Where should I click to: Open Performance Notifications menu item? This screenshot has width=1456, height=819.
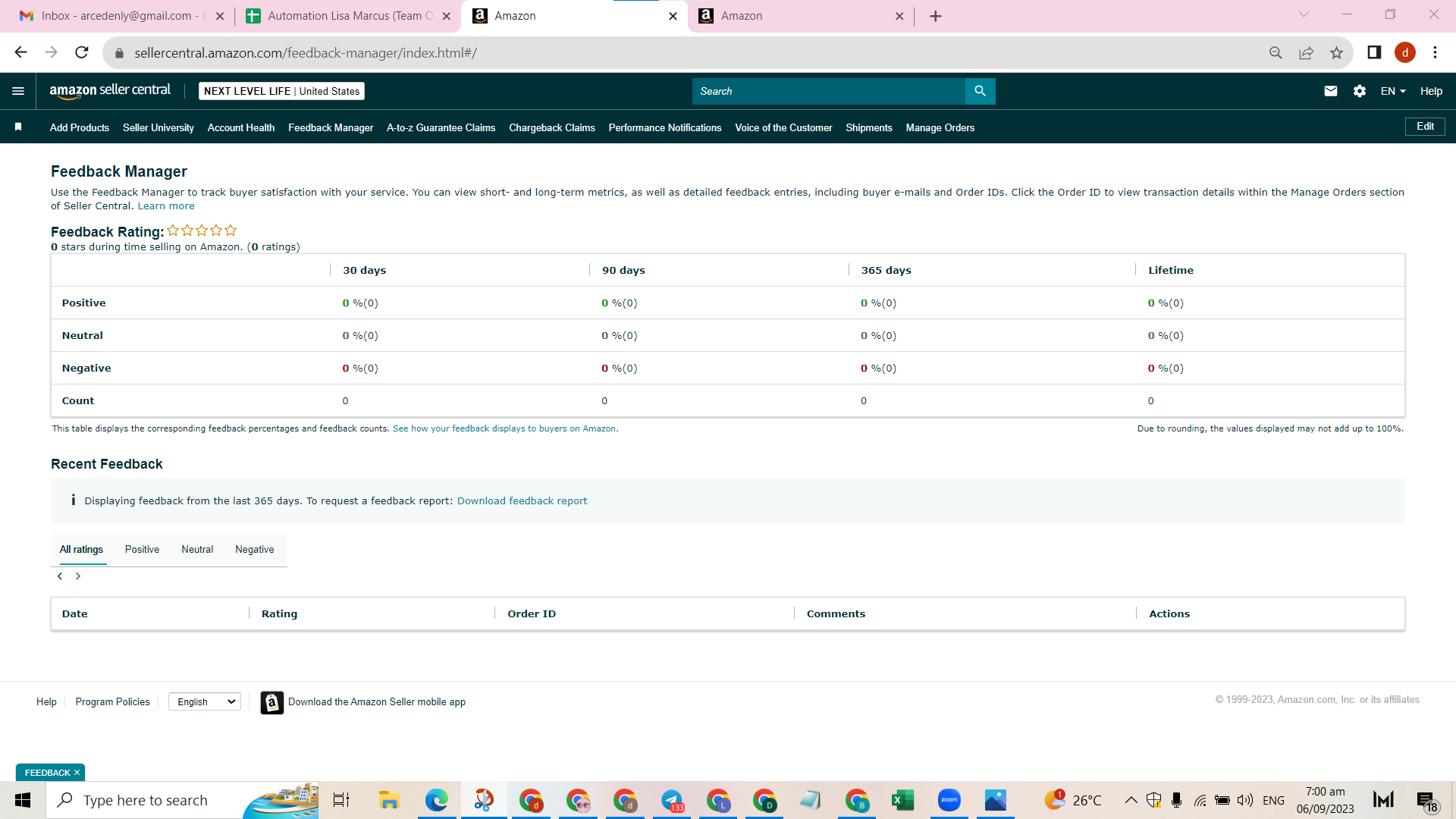click(665, 127)
